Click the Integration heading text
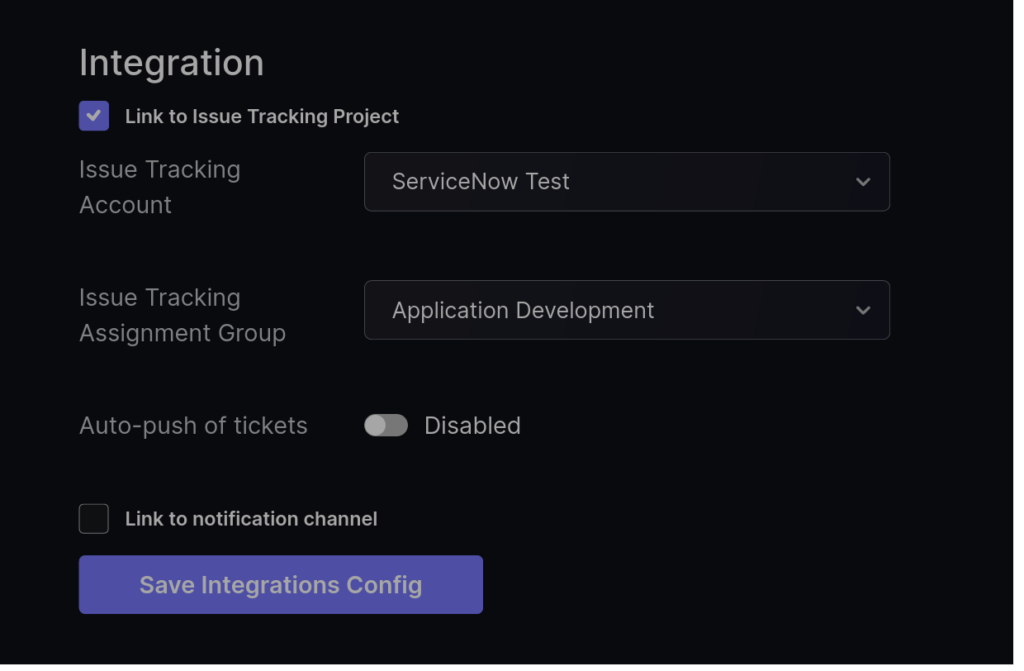1024x671 pixels. pyautogui.click(x=172, y=63)
